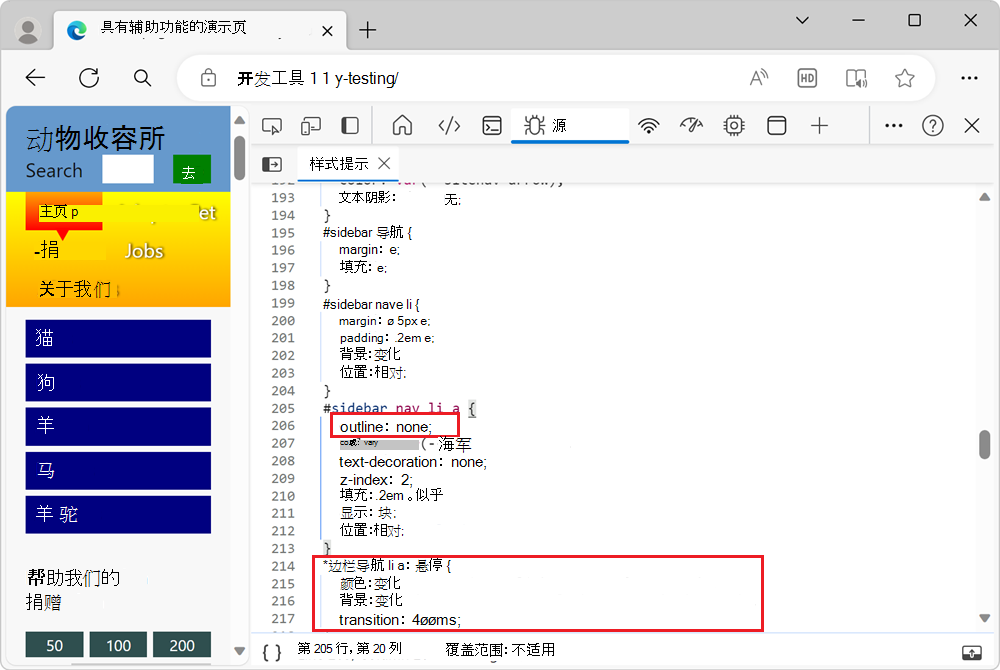Open the browser tab actions dropdown
Screen dimensions: 1000x670
[803, 20]
